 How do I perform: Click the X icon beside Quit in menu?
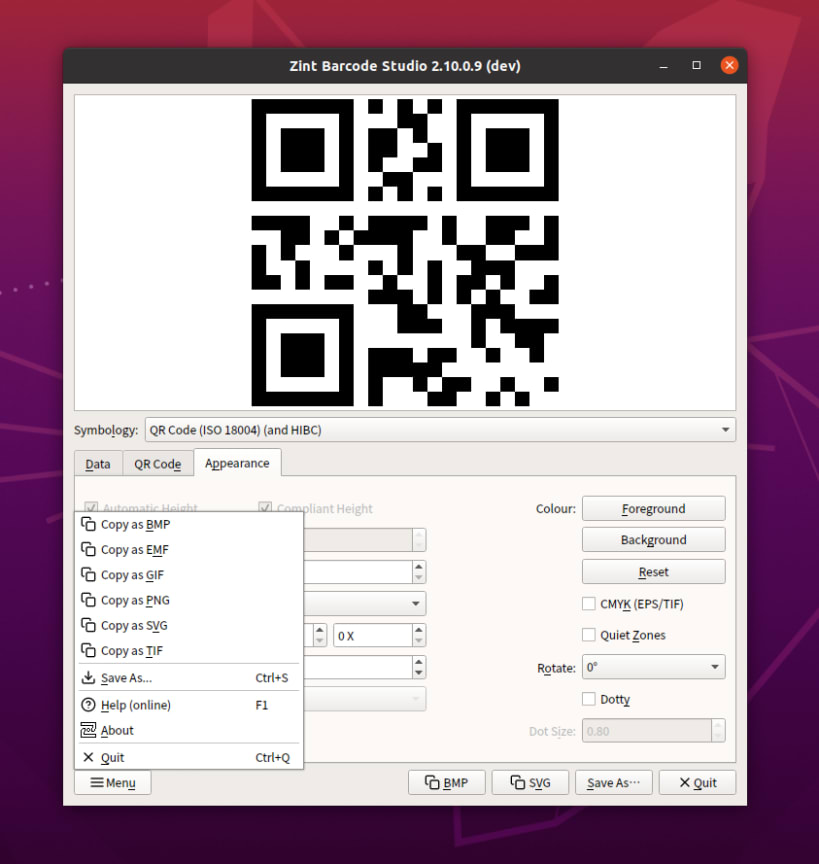88,757
